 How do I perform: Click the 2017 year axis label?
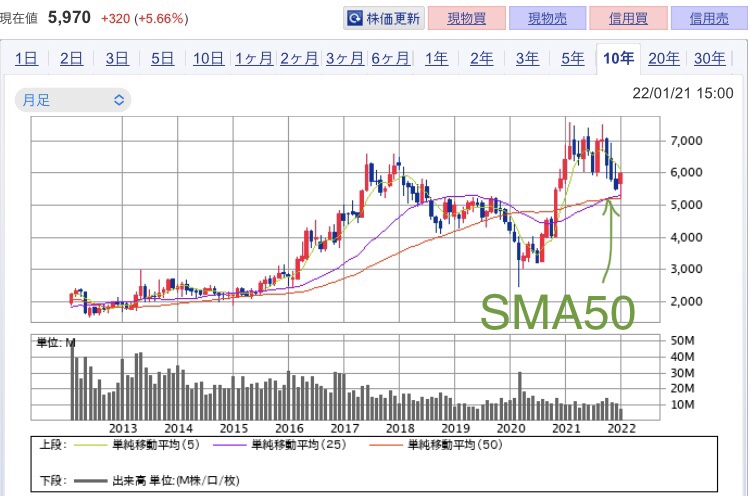pos(344,428)
